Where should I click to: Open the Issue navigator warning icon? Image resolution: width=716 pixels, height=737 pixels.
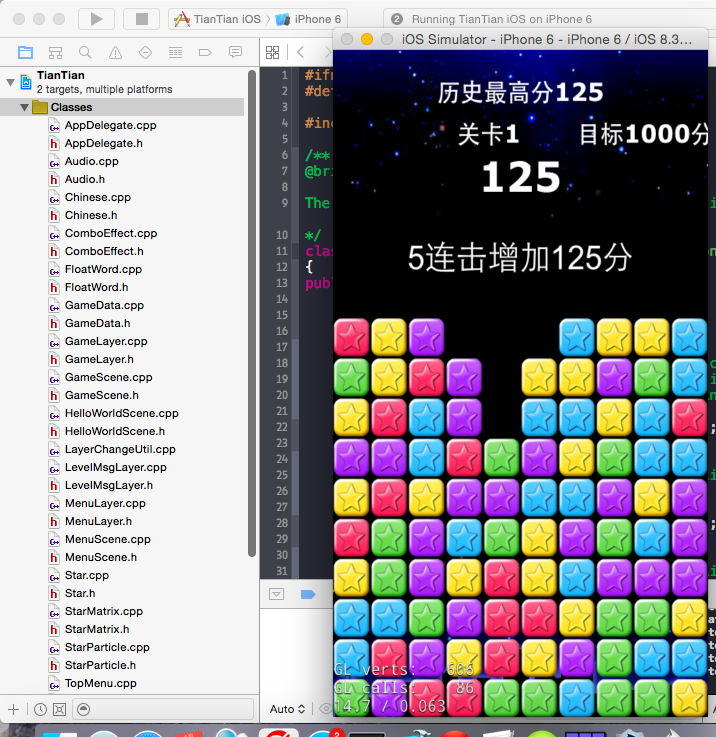[x=115, y=52]
